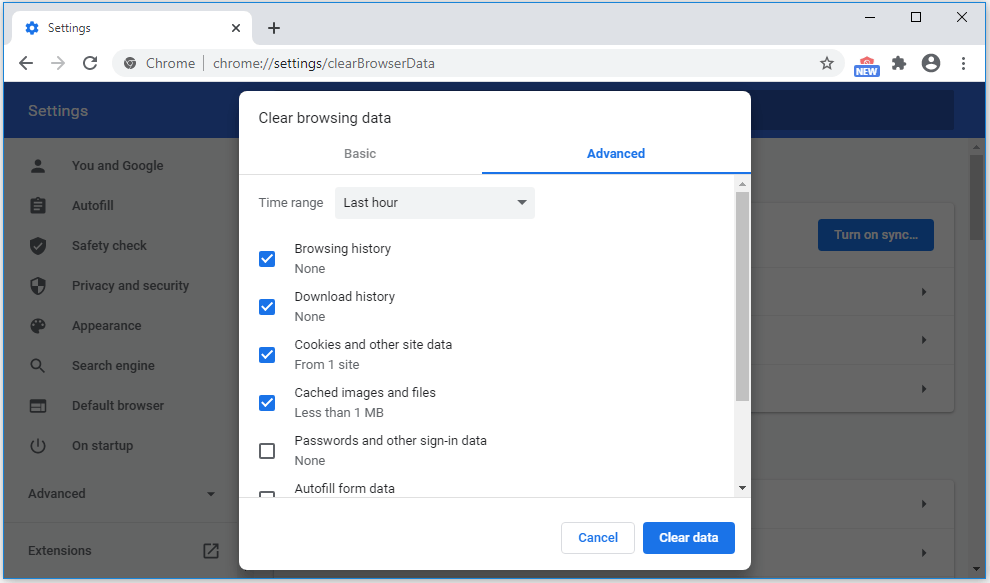Click the Clear data button

[x=688, y=538]
